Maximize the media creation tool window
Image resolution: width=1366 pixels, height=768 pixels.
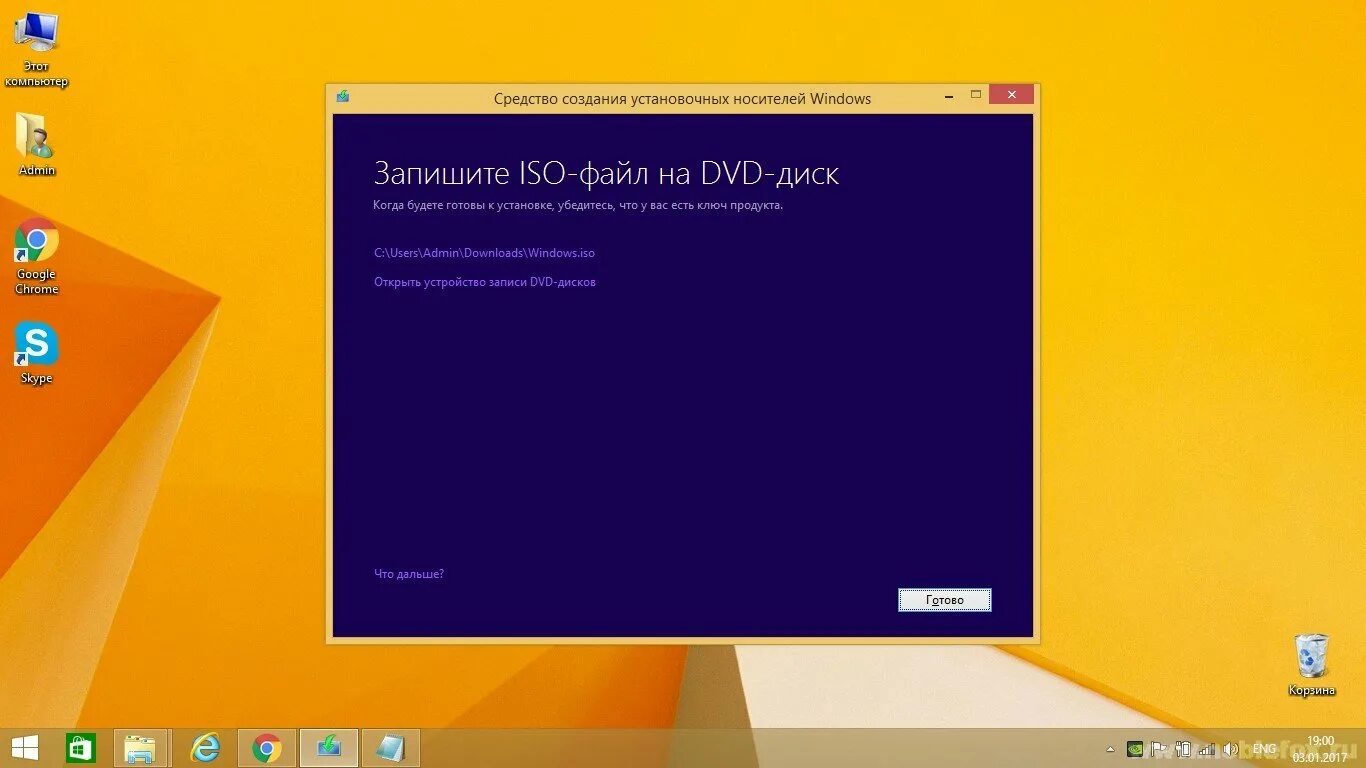coord(976,95)
